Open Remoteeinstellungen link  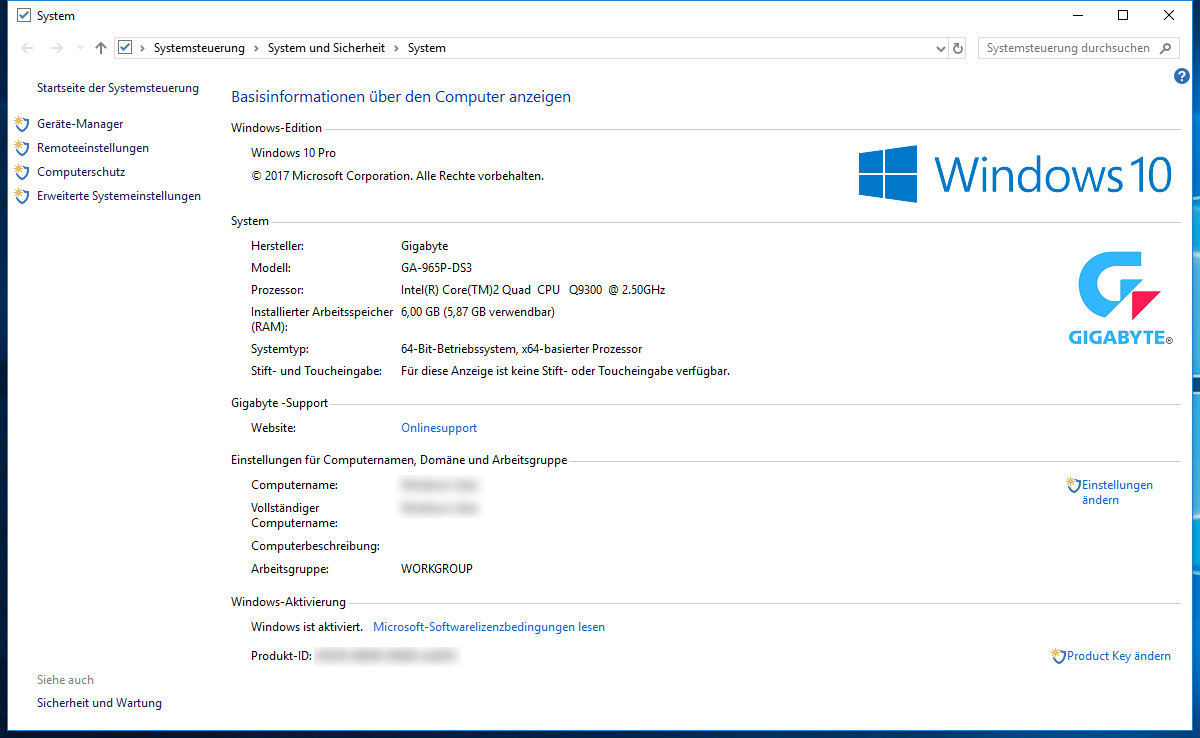click(x=93, y=148)
